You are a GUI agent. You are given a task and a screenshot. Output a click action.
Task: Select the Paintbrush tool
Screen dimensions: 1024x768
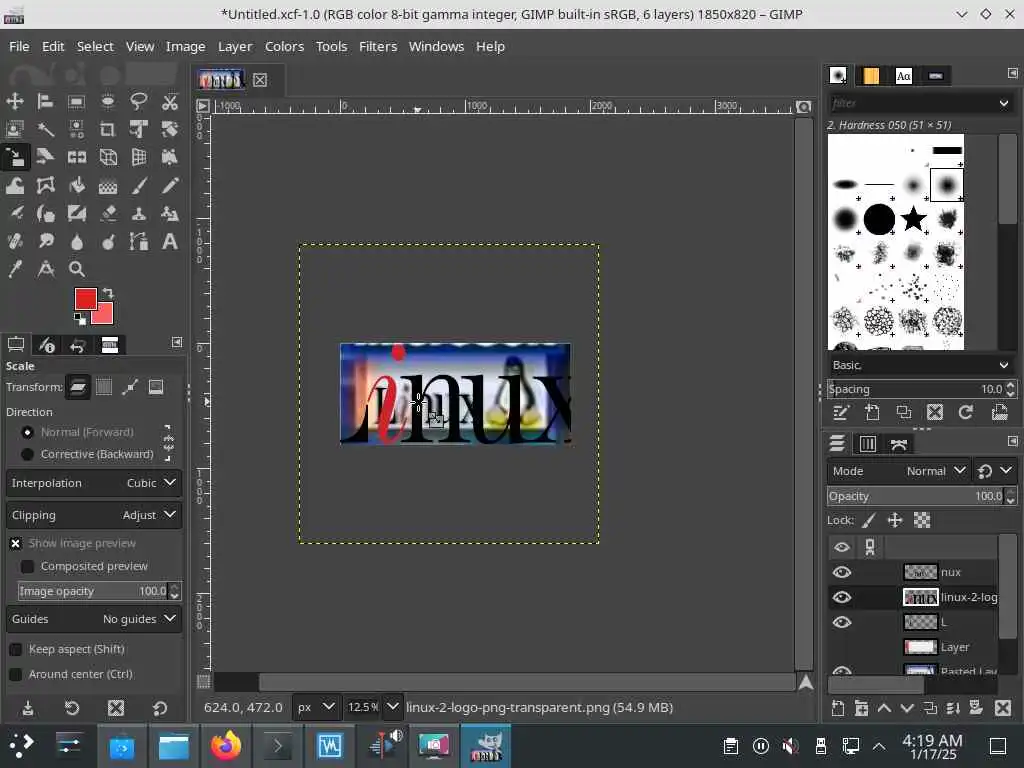tap(138, 185)
